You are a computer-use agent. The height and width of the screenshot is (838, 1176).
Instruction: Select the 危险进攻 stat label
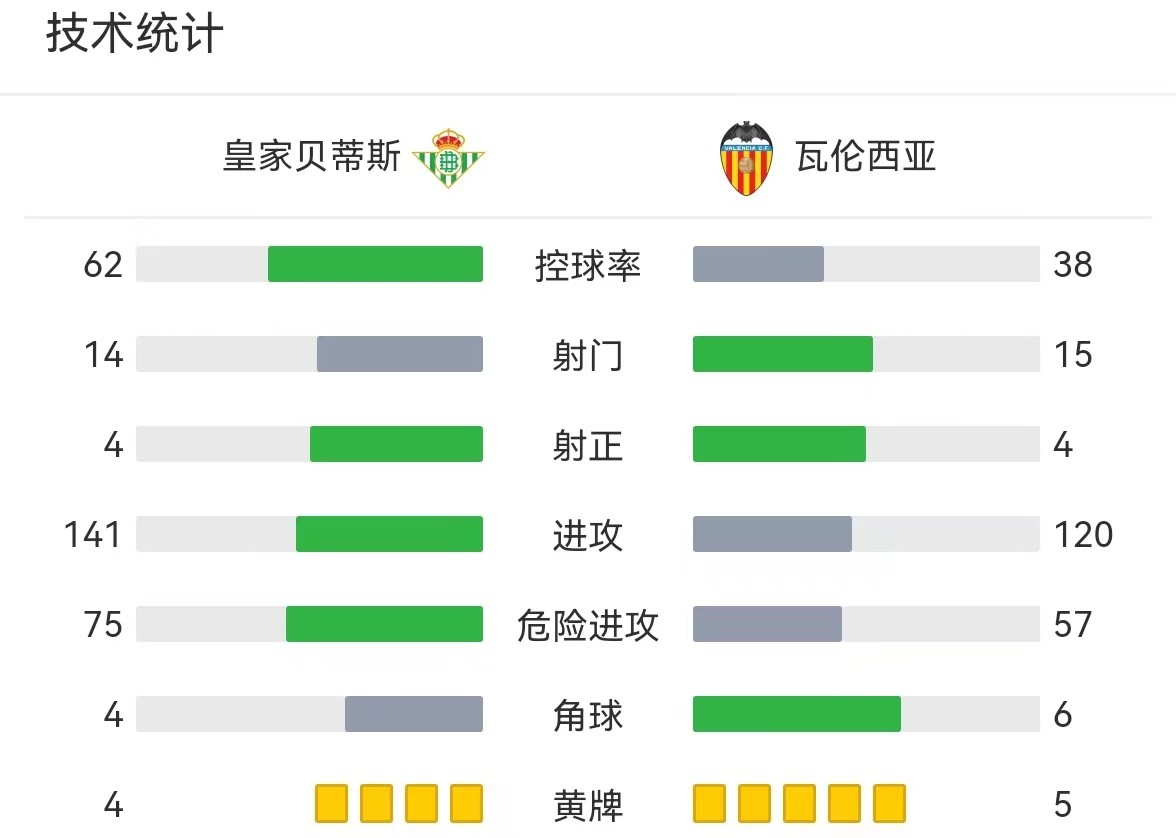[x=588, y=625]
